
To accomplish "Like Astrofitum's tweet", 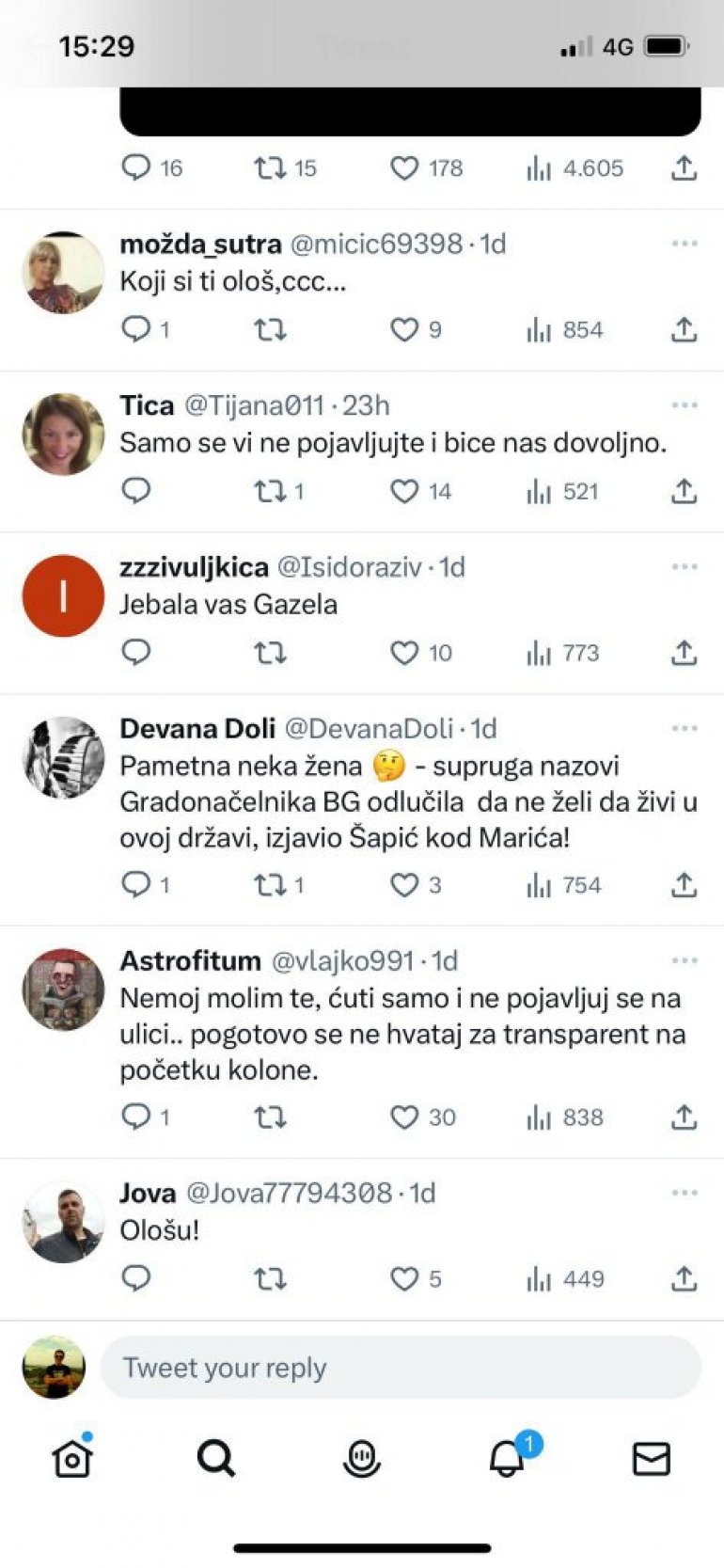I will coord(404,1117).
